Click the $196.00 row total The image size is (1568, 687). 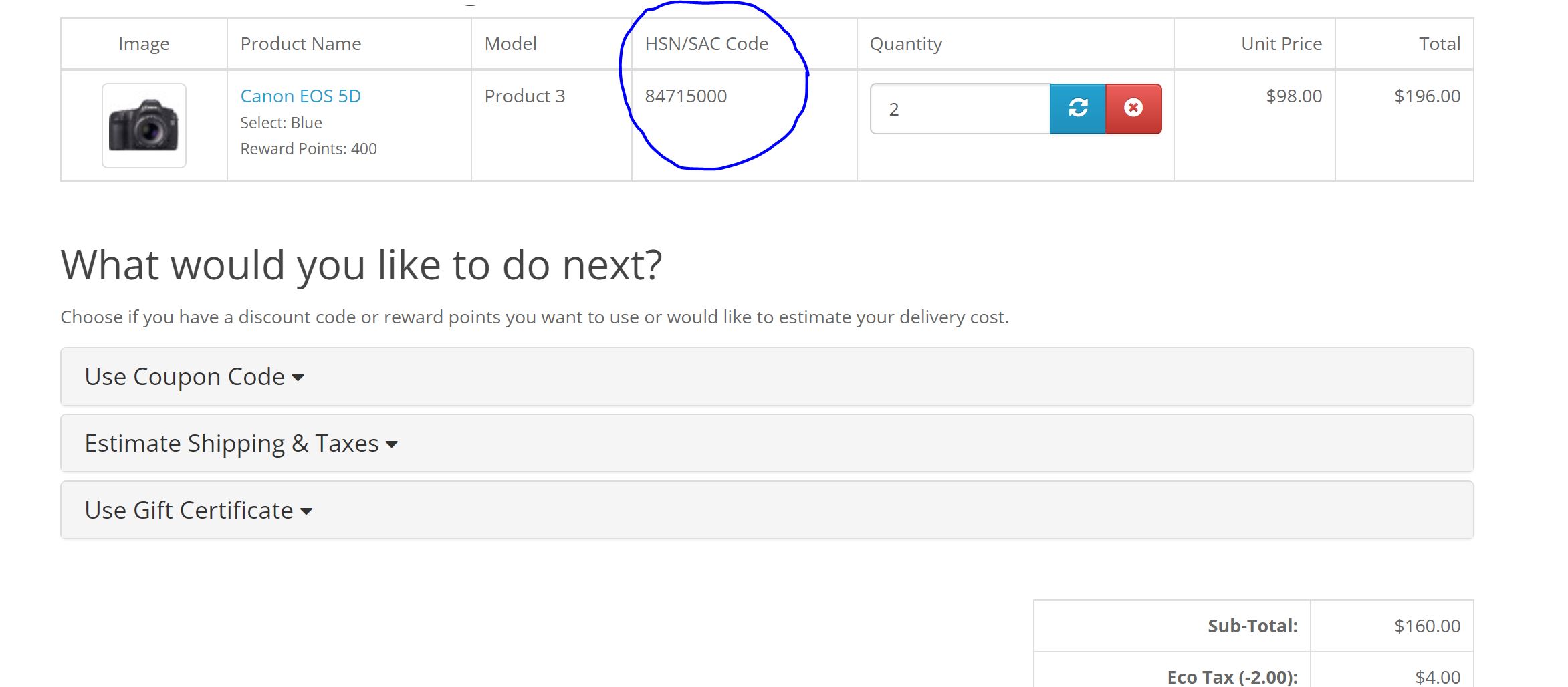pyautogui.click(x=1427, y=96)
